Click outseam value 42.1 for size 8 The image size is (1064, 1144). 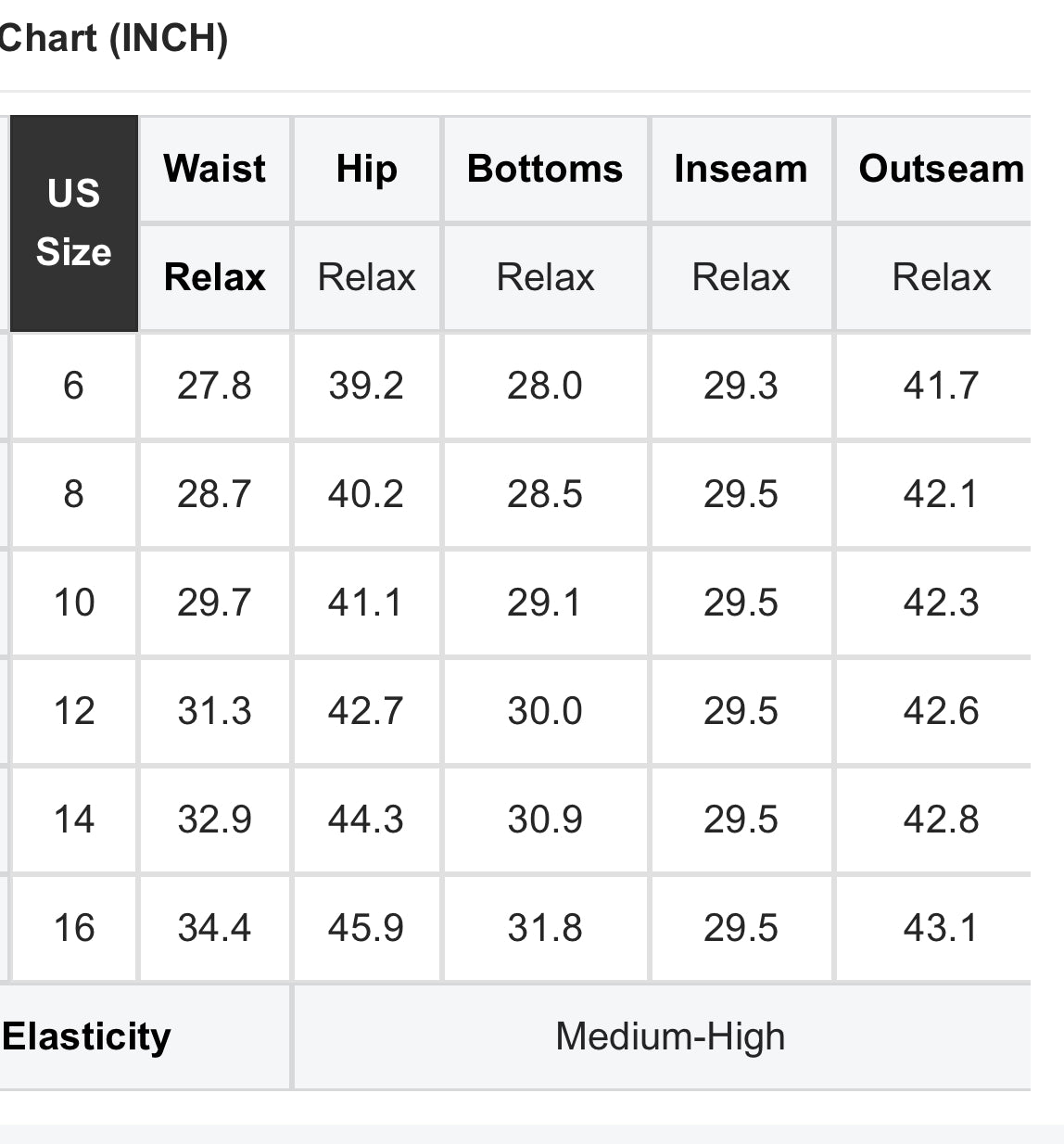pyautogui.click(x=941, y=494)
